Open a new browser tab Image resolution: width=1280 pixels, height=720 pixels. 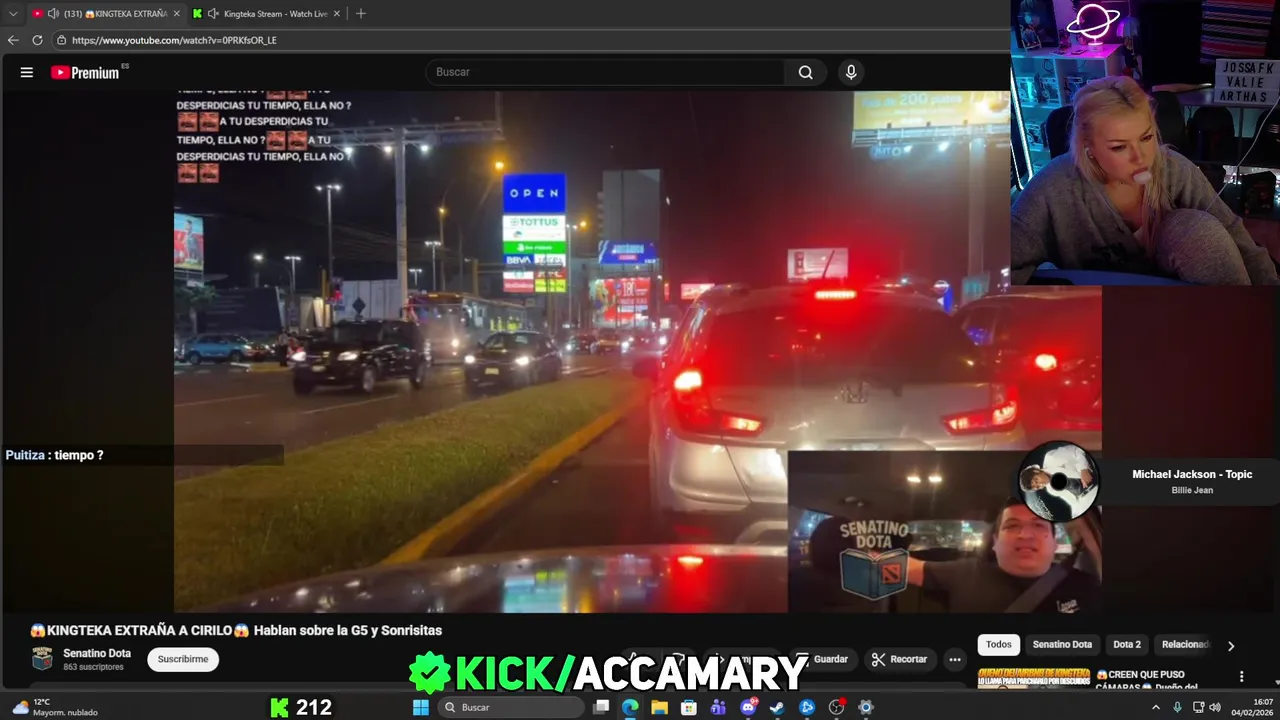coord(361,13)
